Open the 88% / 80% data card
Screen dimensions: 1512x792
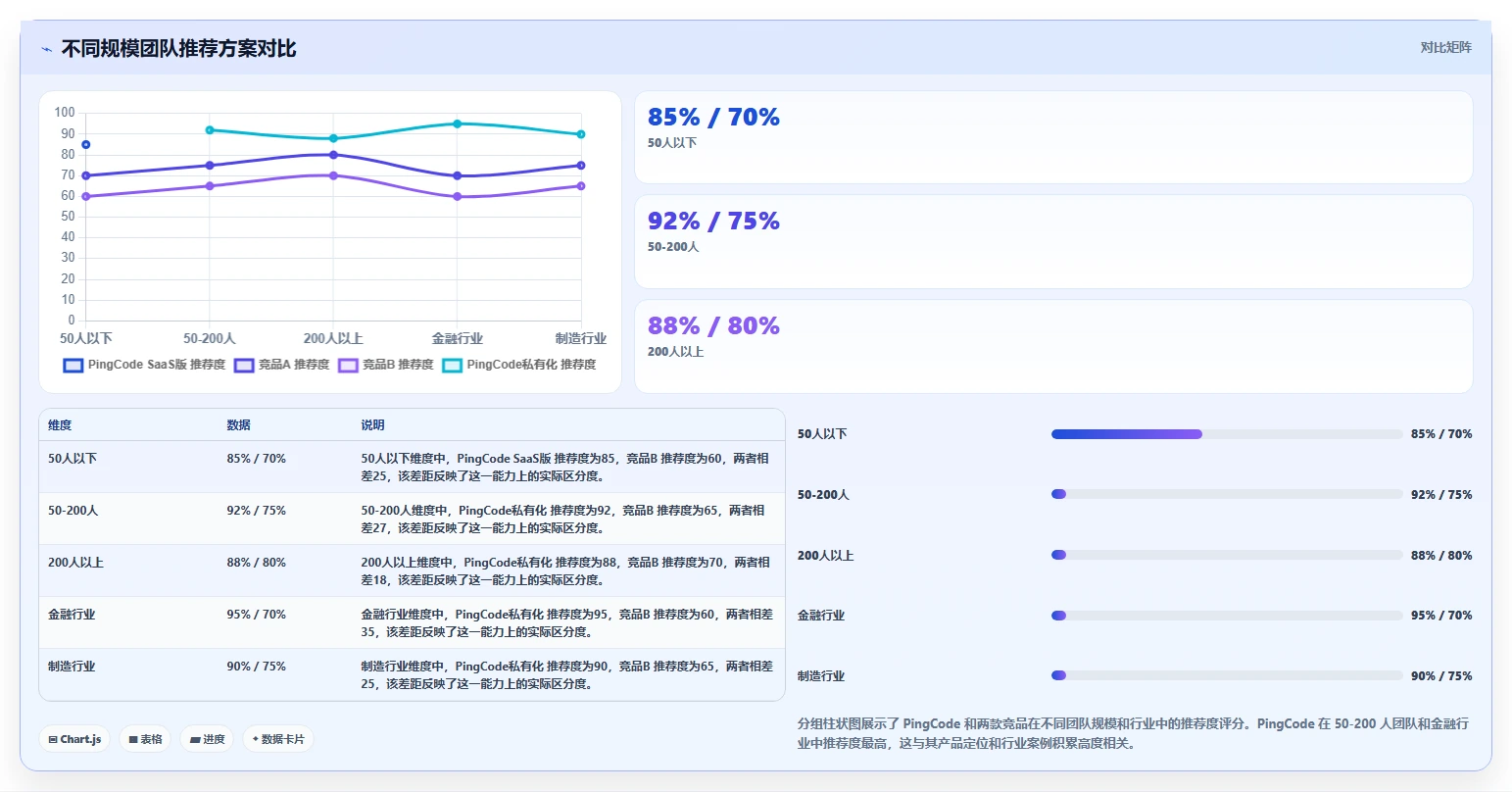pos(1053,346)
